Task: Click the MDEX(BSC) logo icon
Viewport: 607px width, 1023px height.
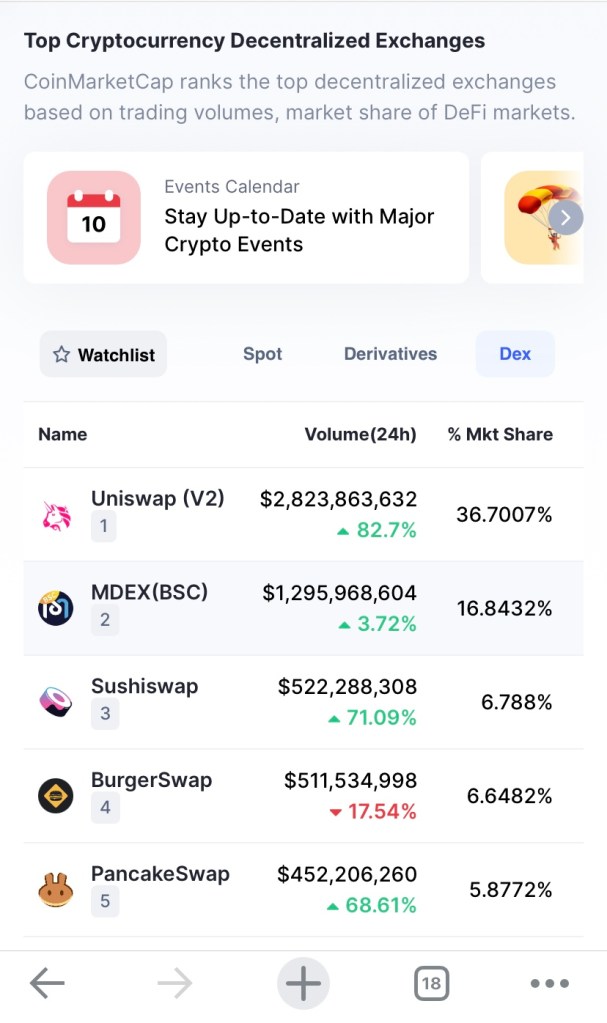Action: [56, 608]
